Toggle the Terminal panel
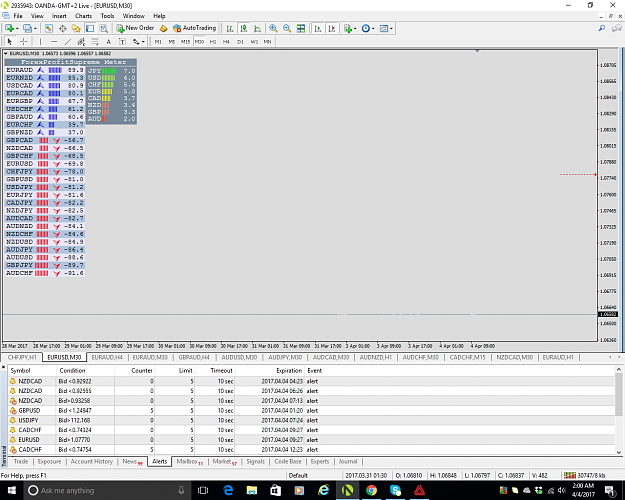This screenshot has height=500, width=625. tap(90, 28)
